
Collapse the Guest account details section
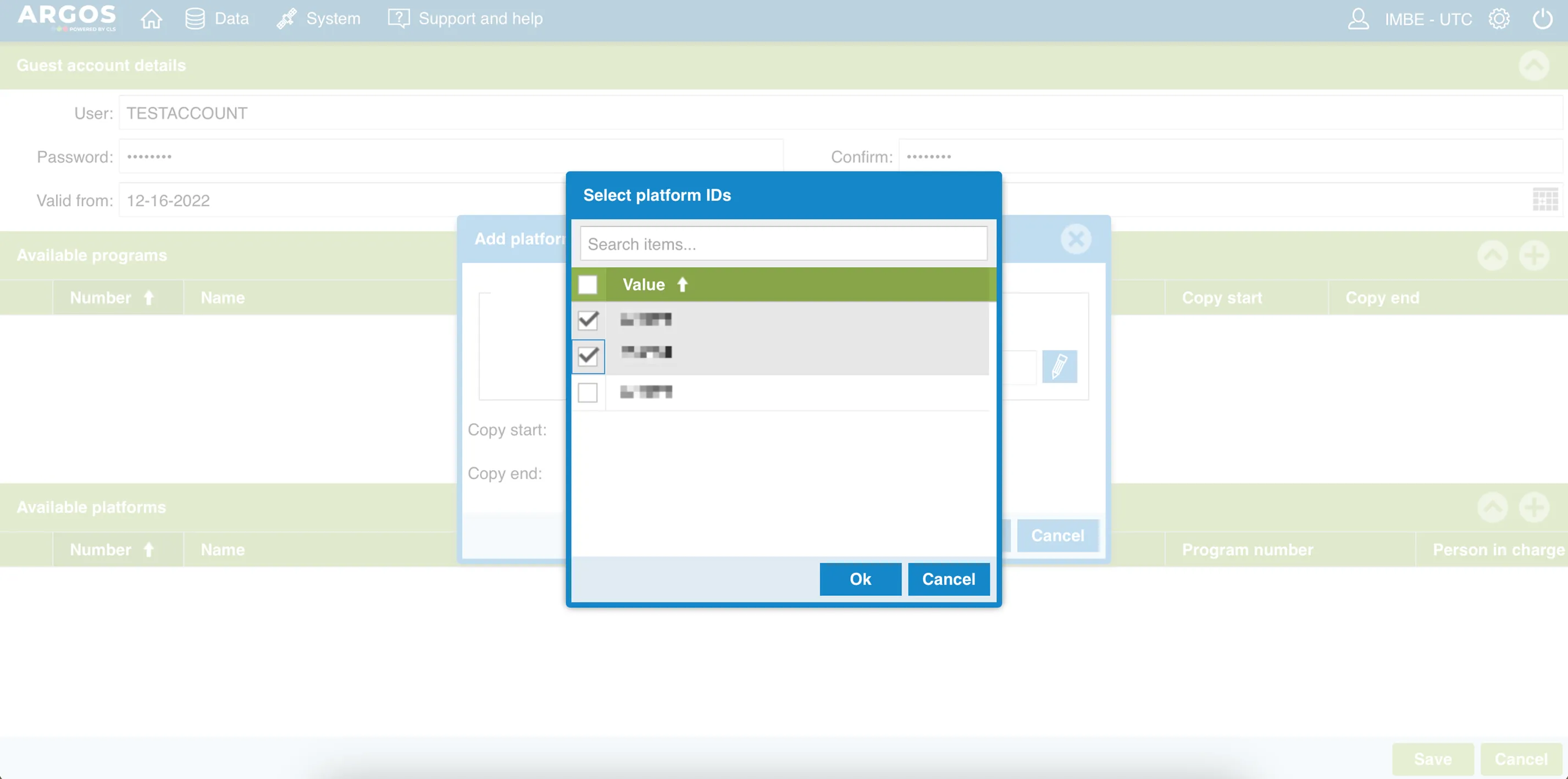[x=1533, y=65]
